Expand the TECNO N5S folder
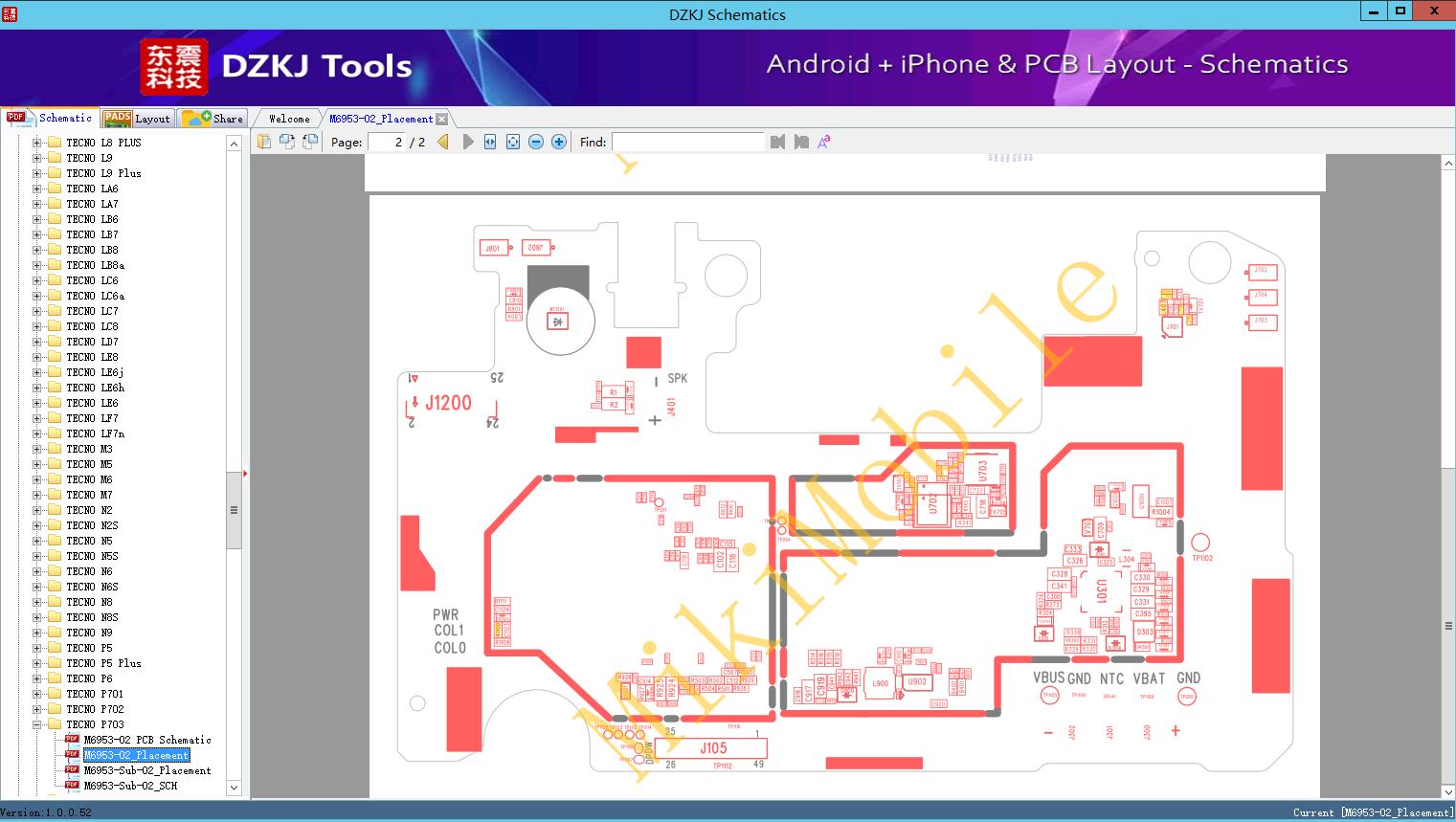The width and height of the screenshot is (1456, 822). pos(37,556)
